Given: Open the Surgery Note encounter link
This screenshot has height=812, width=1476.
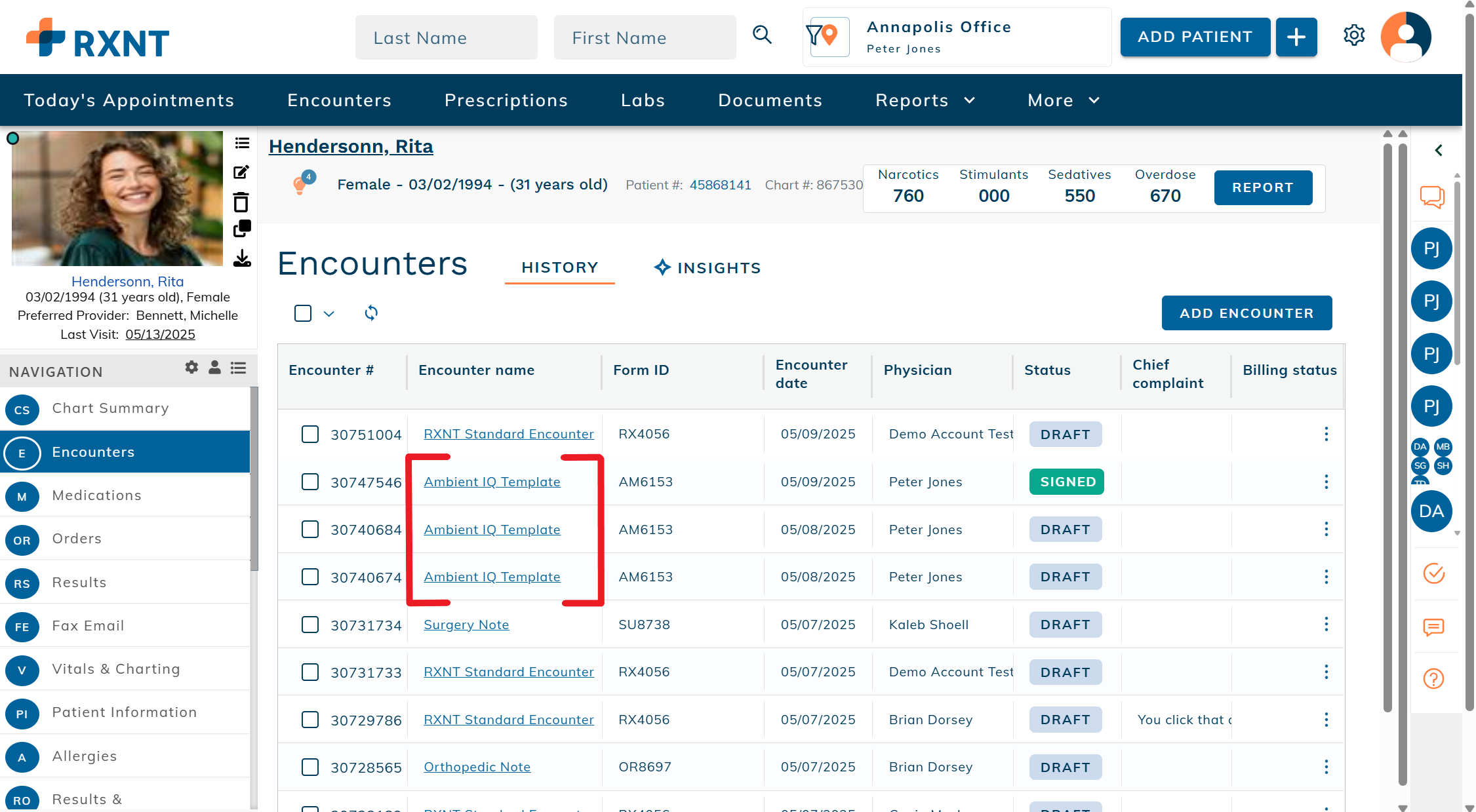Looking at the screenshot, I should 466,625.
